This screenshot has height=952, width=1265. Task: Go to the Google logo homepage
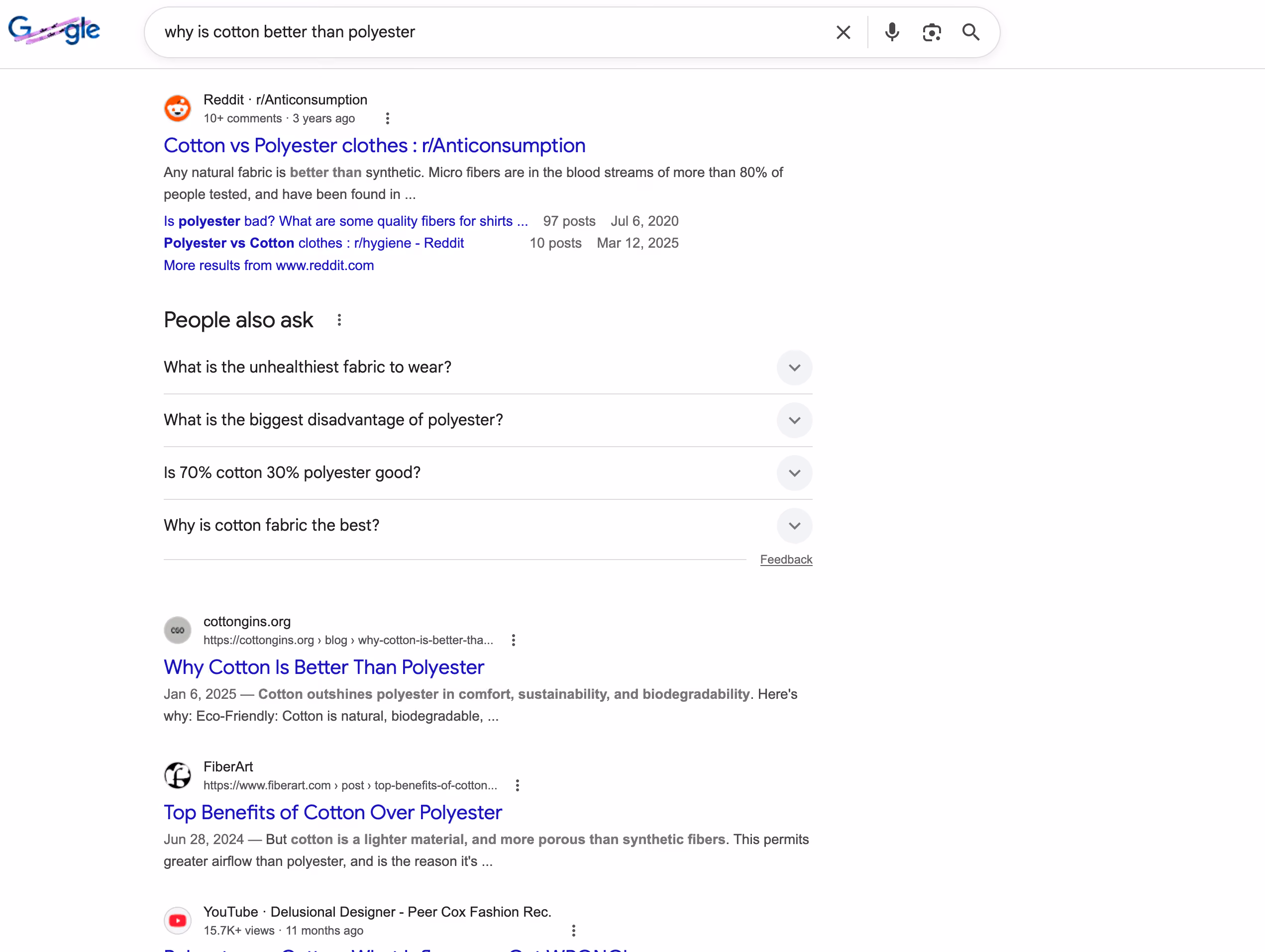coord(54,30)
